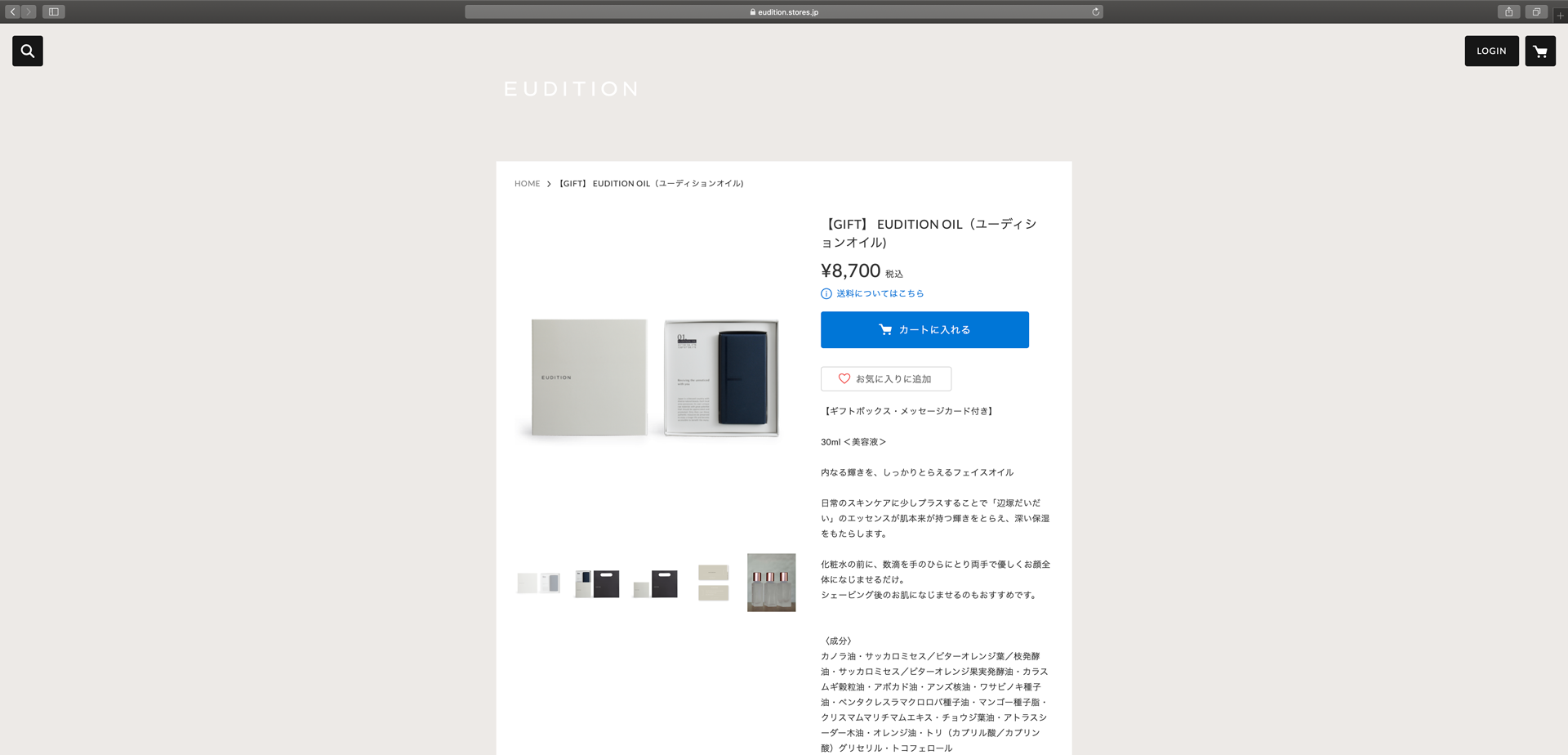The image size is (1568, 755).
Task: Open the shipping details link
Action: 880,294
